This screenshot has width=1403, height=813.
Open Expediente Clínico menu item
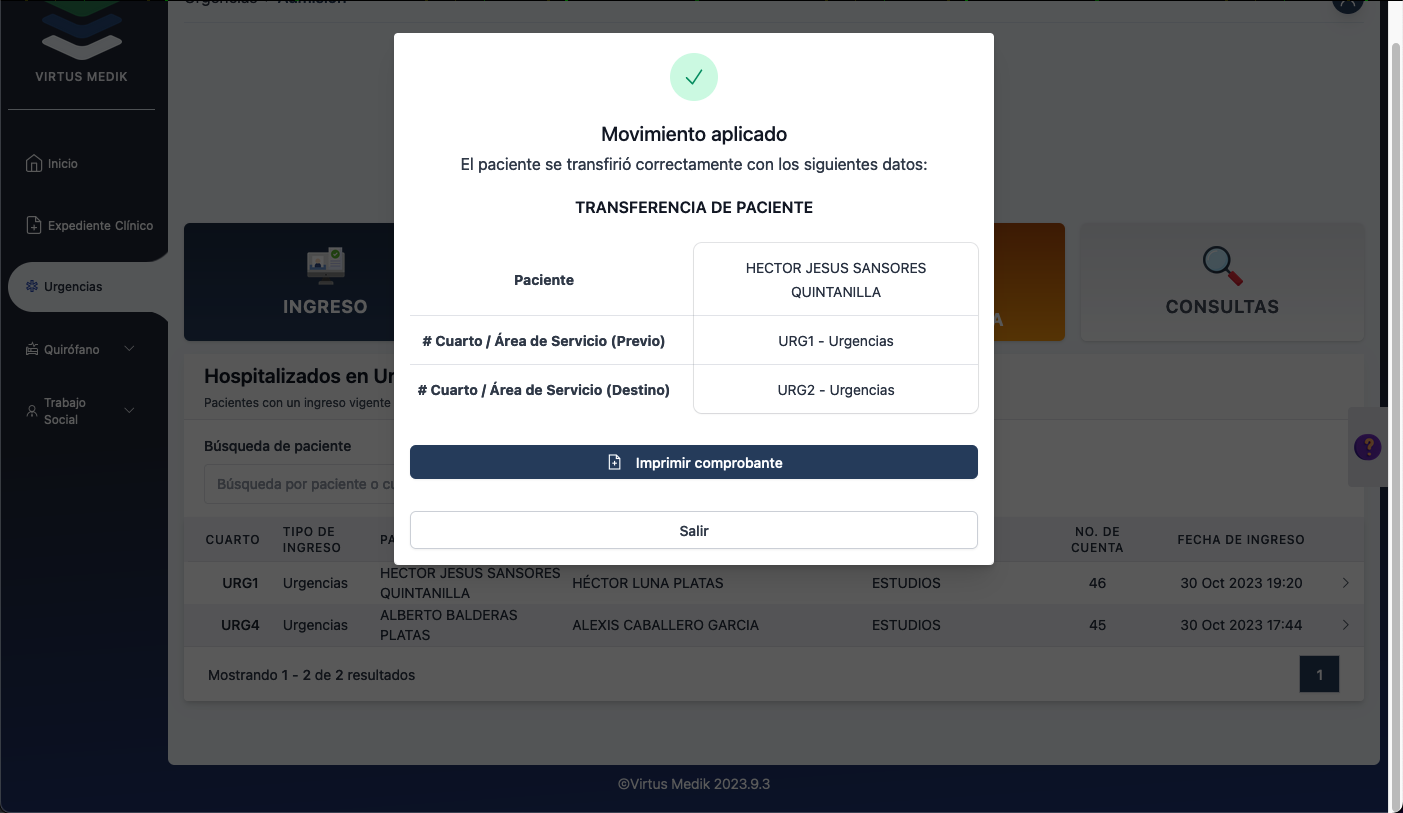click(x=100, y=225)
